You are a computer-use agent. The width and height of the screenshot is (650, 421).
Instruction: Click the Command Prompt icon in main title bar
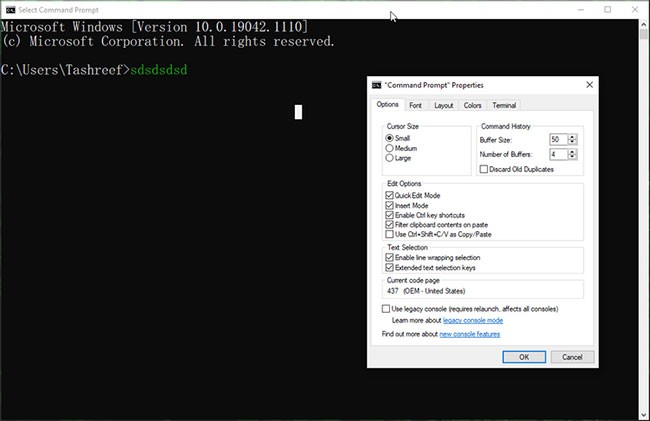(x=8, y=9)
